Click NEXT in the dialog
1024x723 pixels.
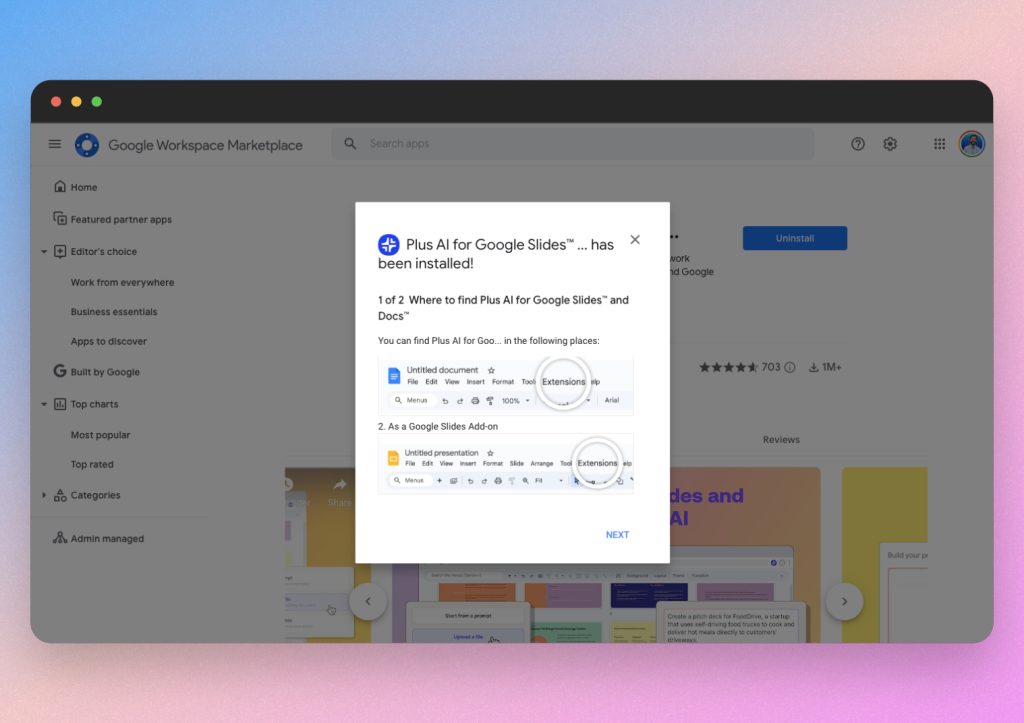[x=617, y=534]
